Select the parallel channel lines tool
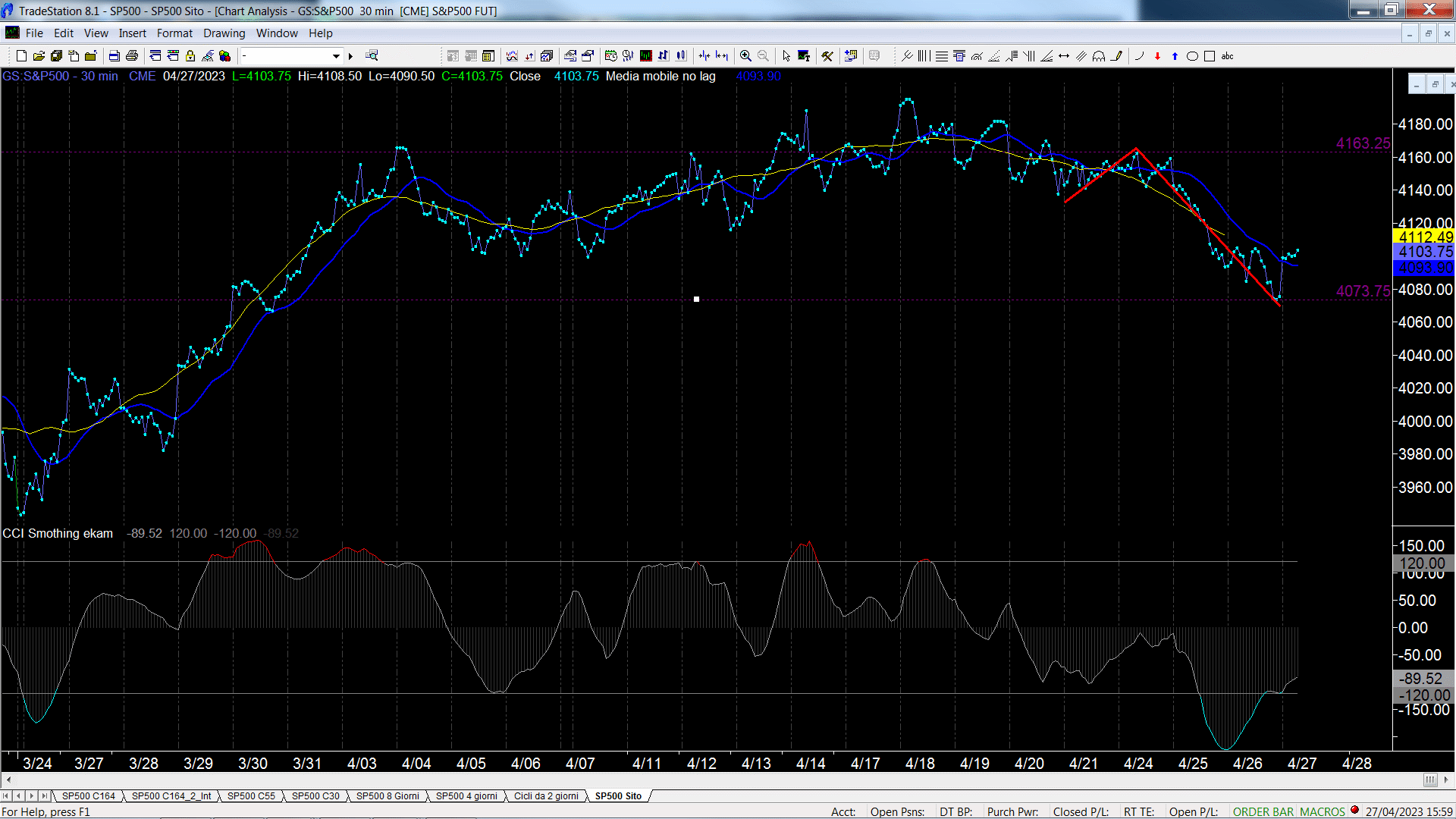The height and width of the screenshot is (819, 1456). coord(1081,56)
